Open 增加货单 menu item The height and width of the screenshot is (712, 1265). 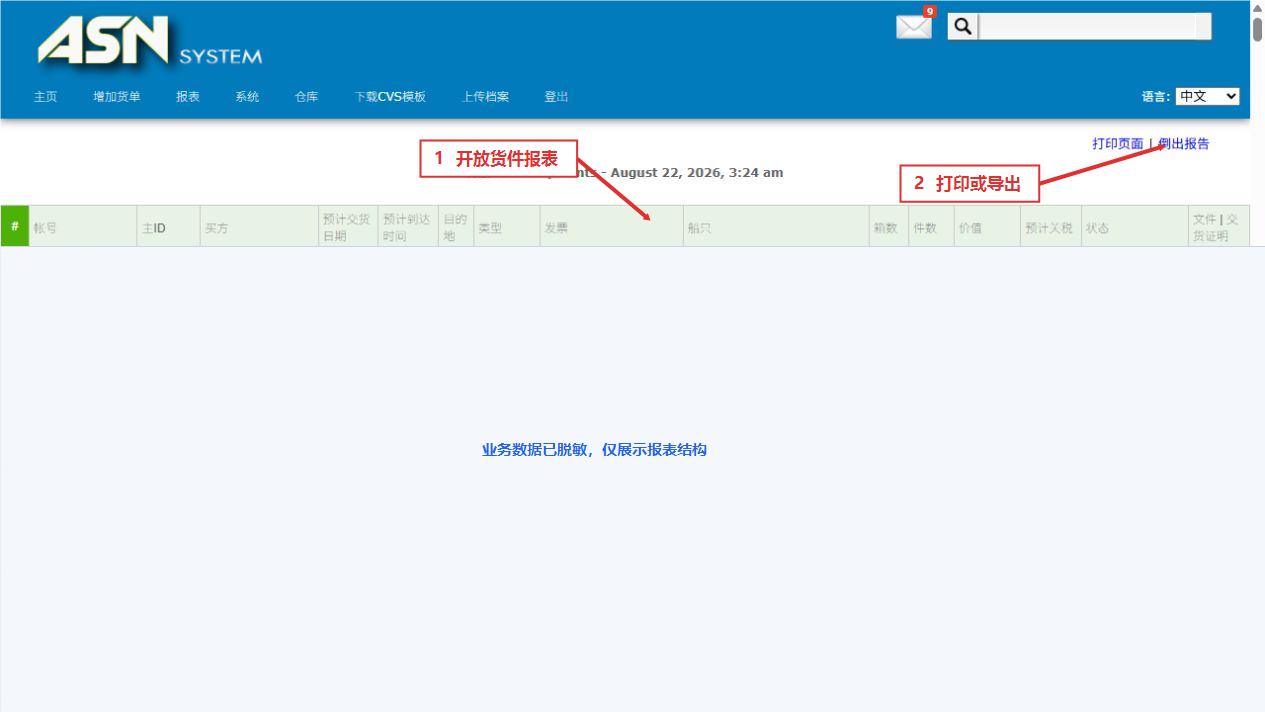tap(117, 97)
